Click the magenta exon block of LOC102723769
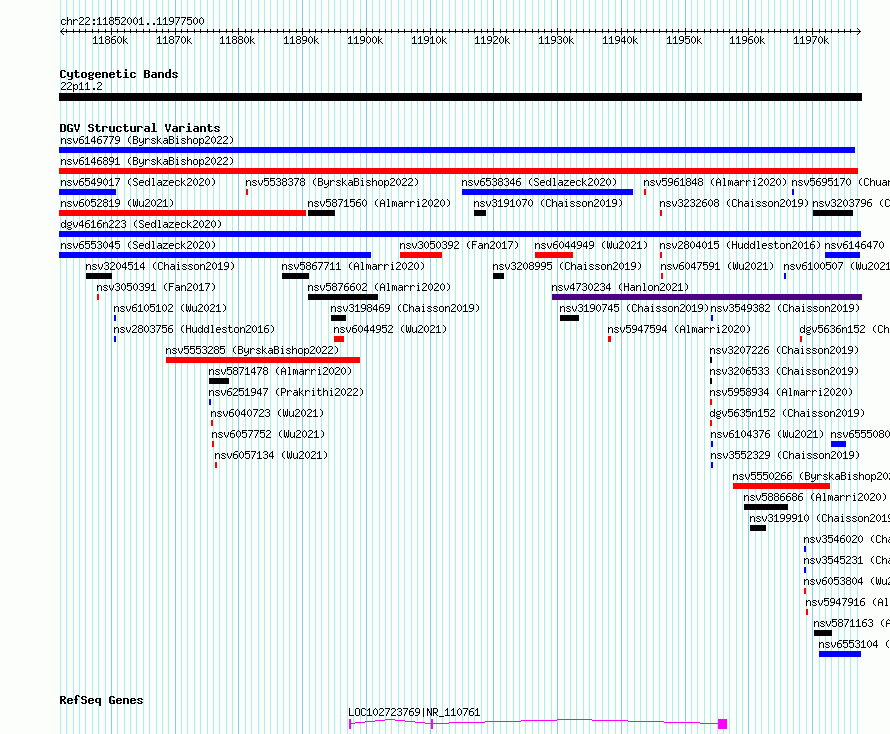This screenshot has height=734, width=890. 723,724
